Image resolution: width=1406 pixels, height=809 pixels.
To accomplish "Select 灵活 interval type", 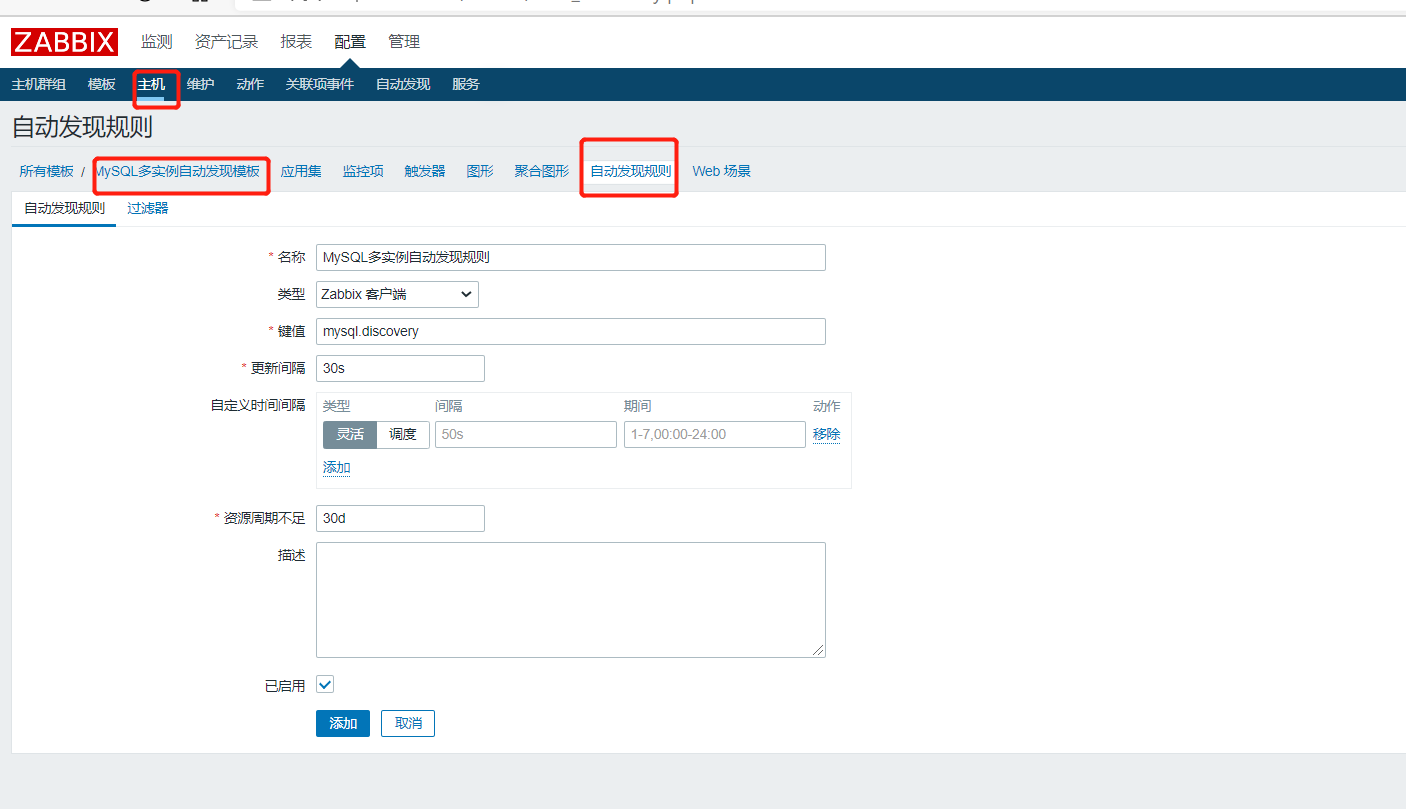I will (x=350, y=434).
